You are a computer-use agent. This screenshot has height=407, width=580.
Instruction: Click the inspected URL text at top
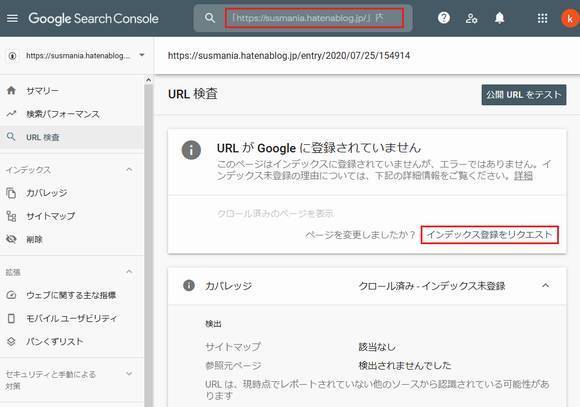tap(289, 56)
